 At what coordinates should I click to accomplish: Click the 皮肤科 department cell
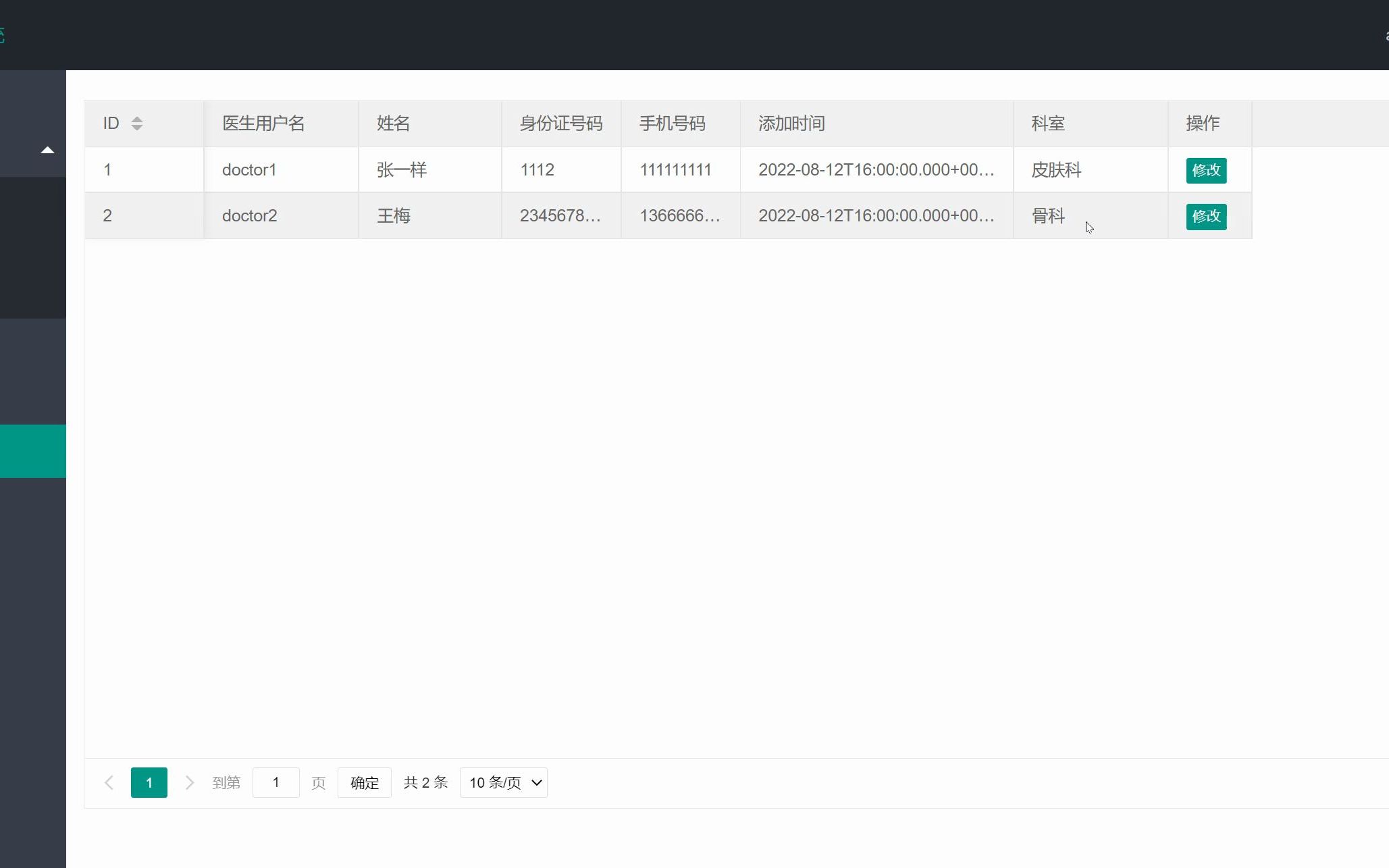coord(1056,170)
